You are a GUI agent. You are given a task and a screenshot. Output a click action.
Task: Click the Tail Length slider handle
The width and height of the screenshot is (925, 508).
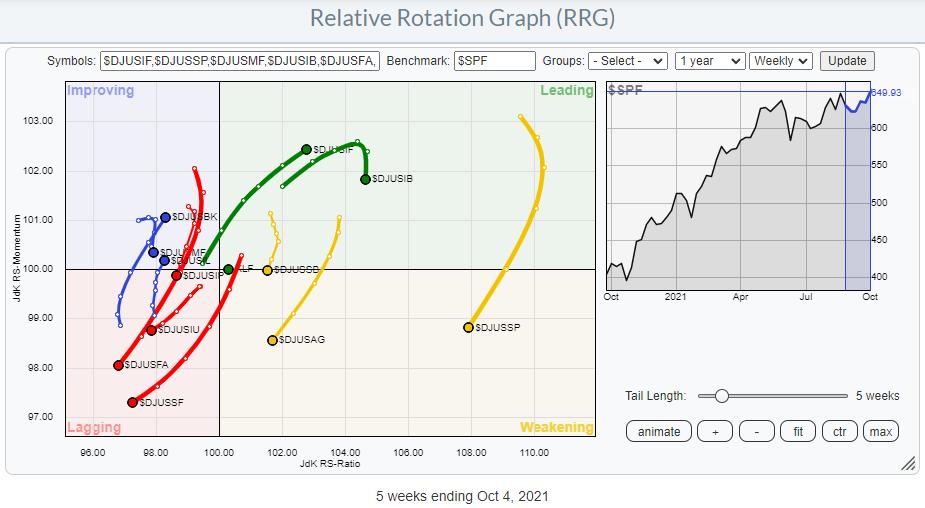[x=721, y=396]
